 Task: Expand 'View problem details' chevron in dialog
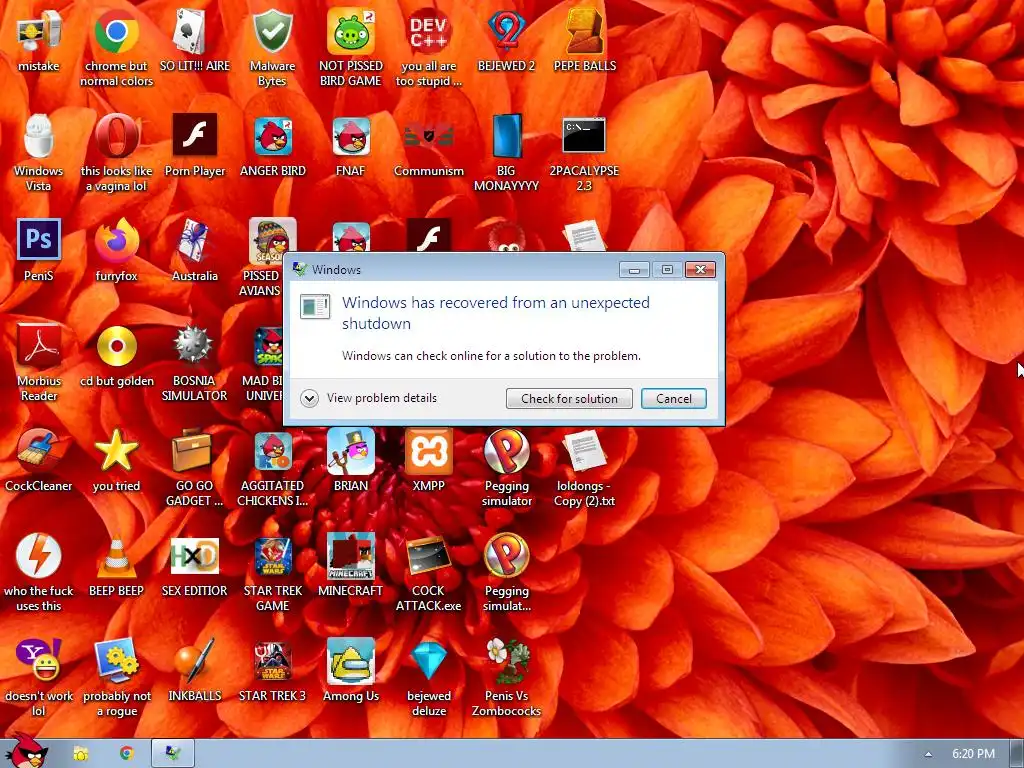(x=310, y=398)
